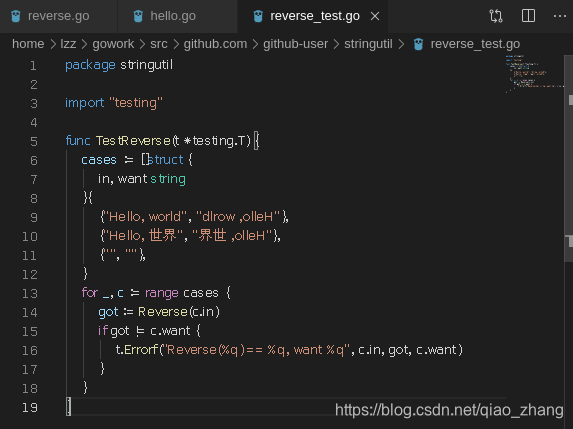Open the stringutil breadcrumb segment
573x429 pixels.
pos(368,44)
